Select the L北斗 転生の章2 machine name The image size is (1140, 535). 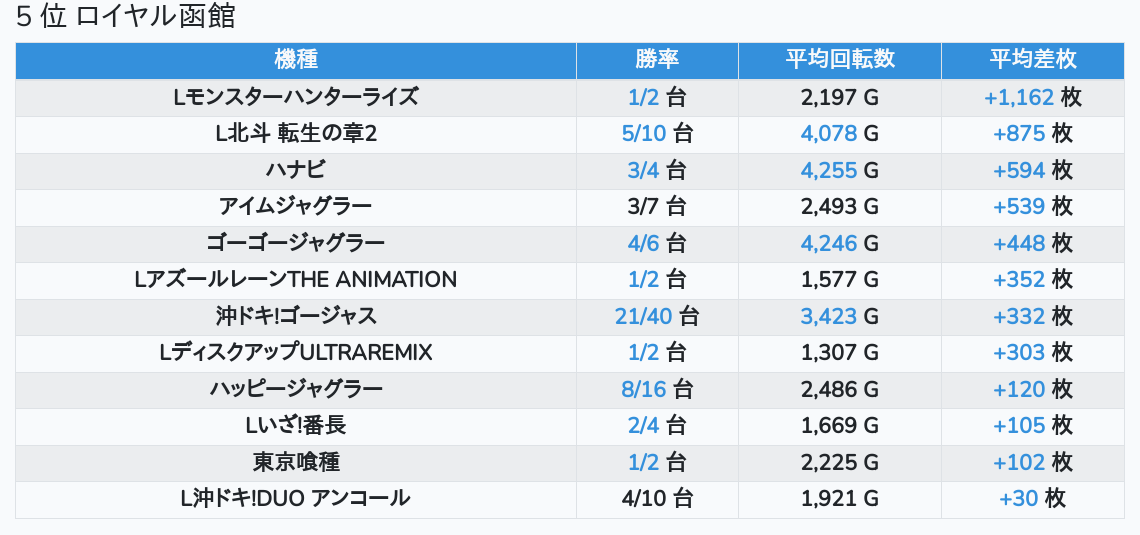click(x=295, y=134)
